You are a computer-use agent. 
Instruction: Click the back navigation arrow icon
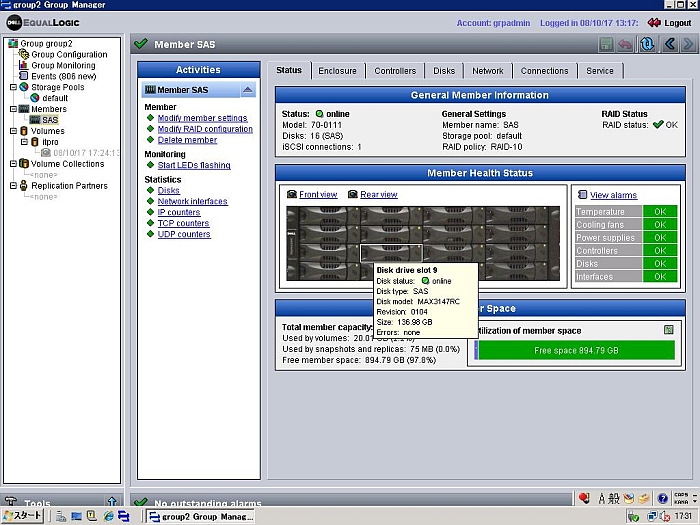670,44
